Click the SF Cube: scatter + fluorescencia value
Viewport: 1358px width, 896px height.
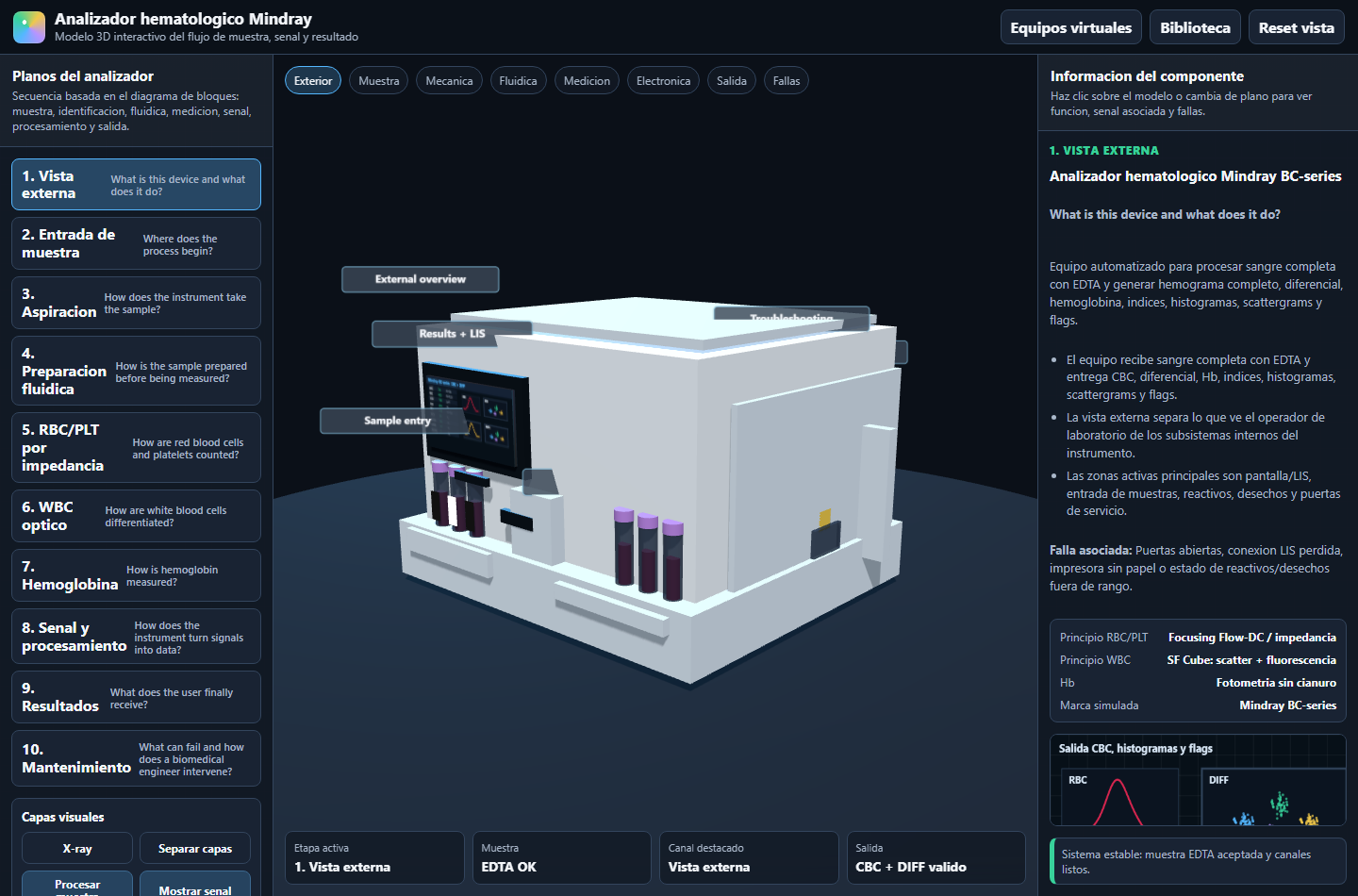tap(1251, 660)
